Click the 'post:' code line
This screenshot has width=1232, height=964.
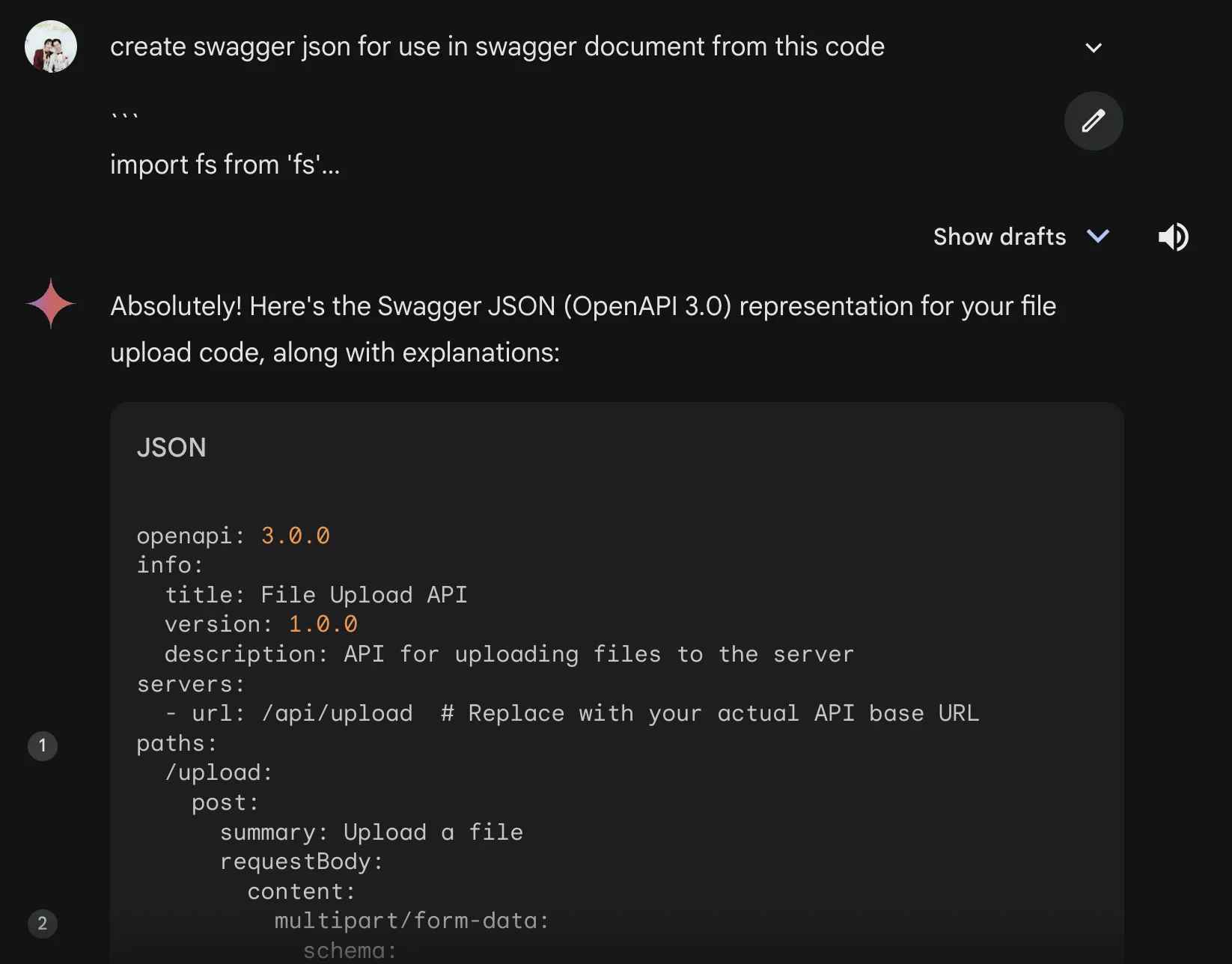pos(225,802)
